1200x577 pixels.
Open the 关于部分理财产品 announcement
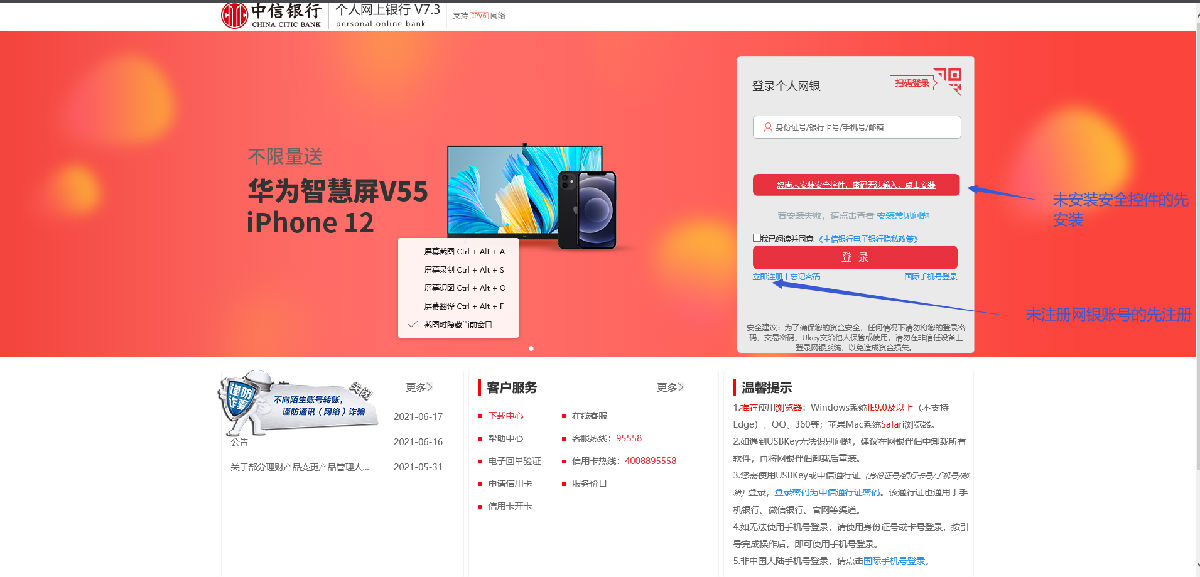click(x=300, y=466)
